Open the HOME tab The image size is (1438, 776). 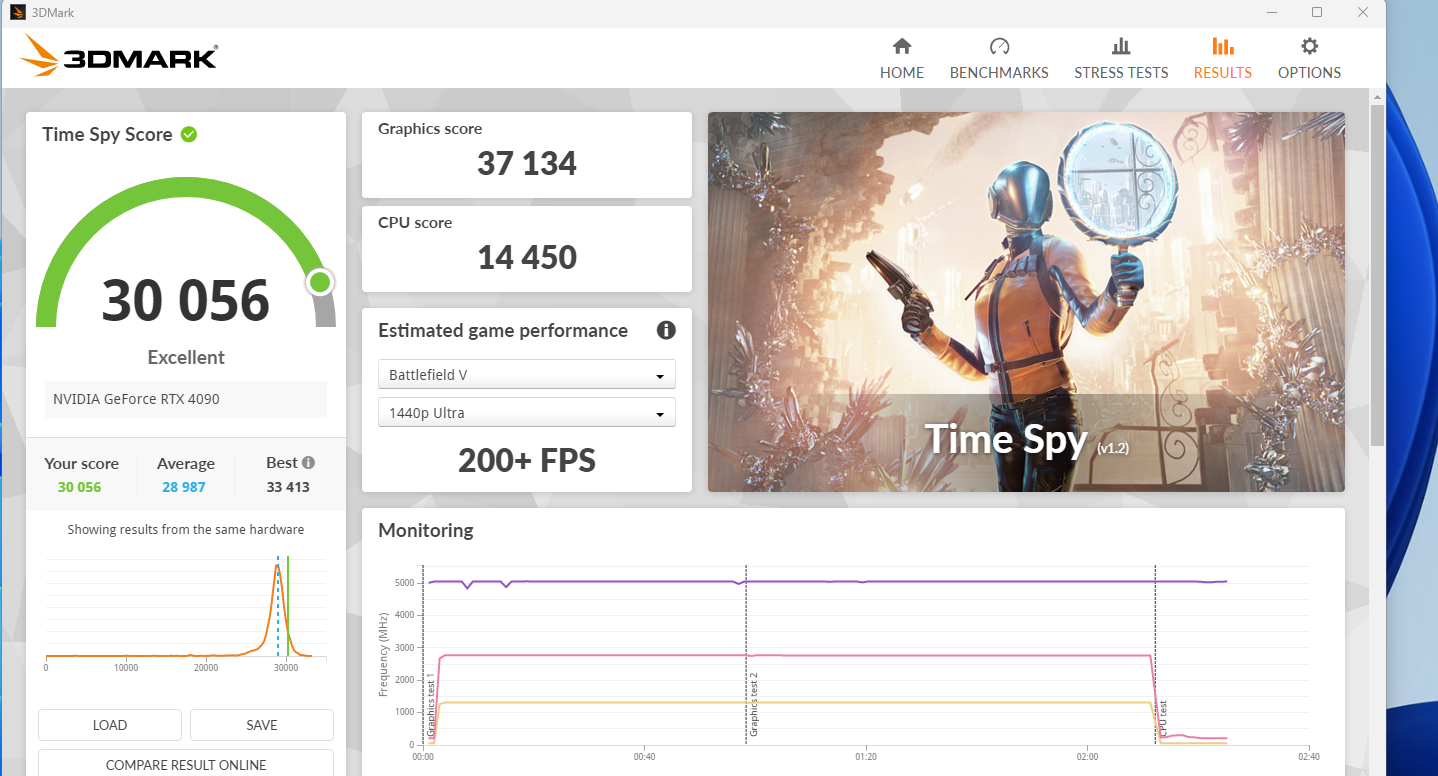[x=901, y=59]
